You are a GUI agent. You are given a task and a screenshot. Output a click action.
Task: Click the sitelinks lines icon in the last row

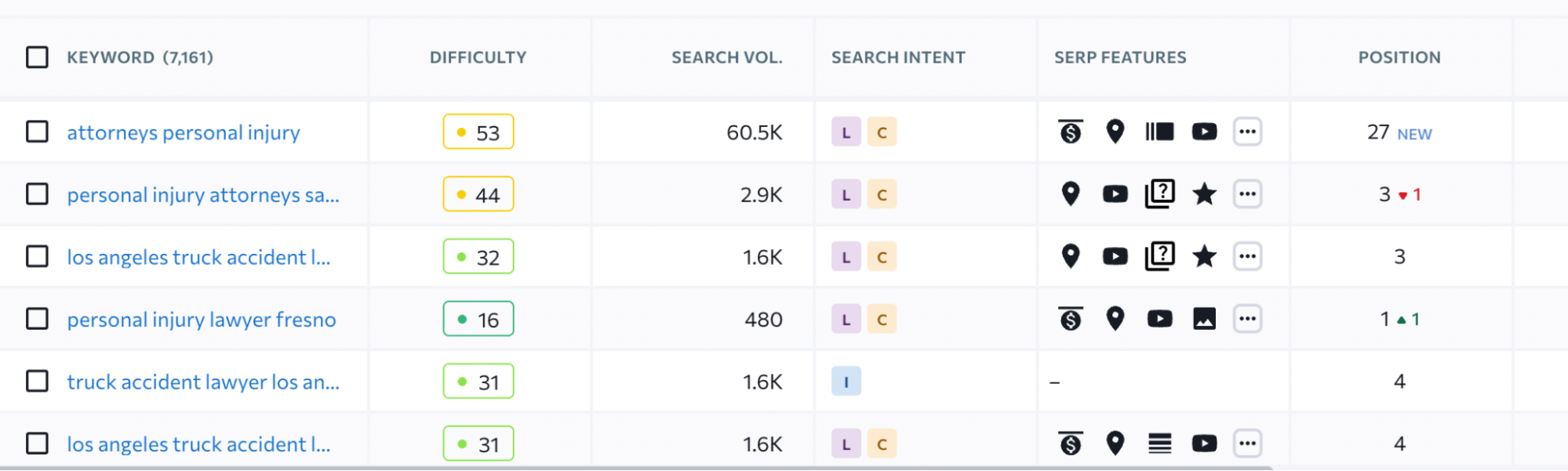click(x=1159, y=444)
